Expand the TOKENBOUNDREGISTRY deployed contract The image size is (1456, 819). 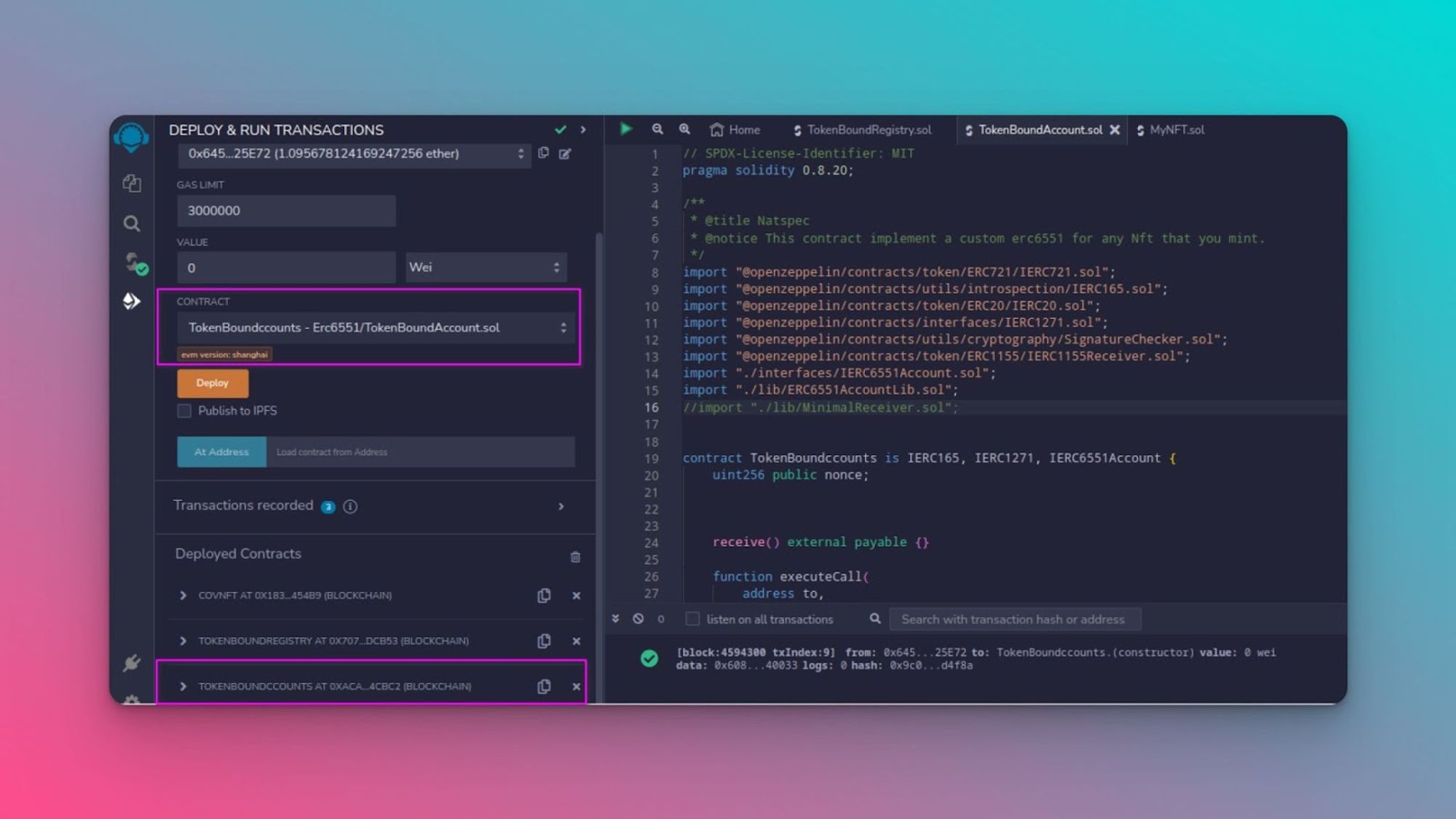[x=183, y=641]
